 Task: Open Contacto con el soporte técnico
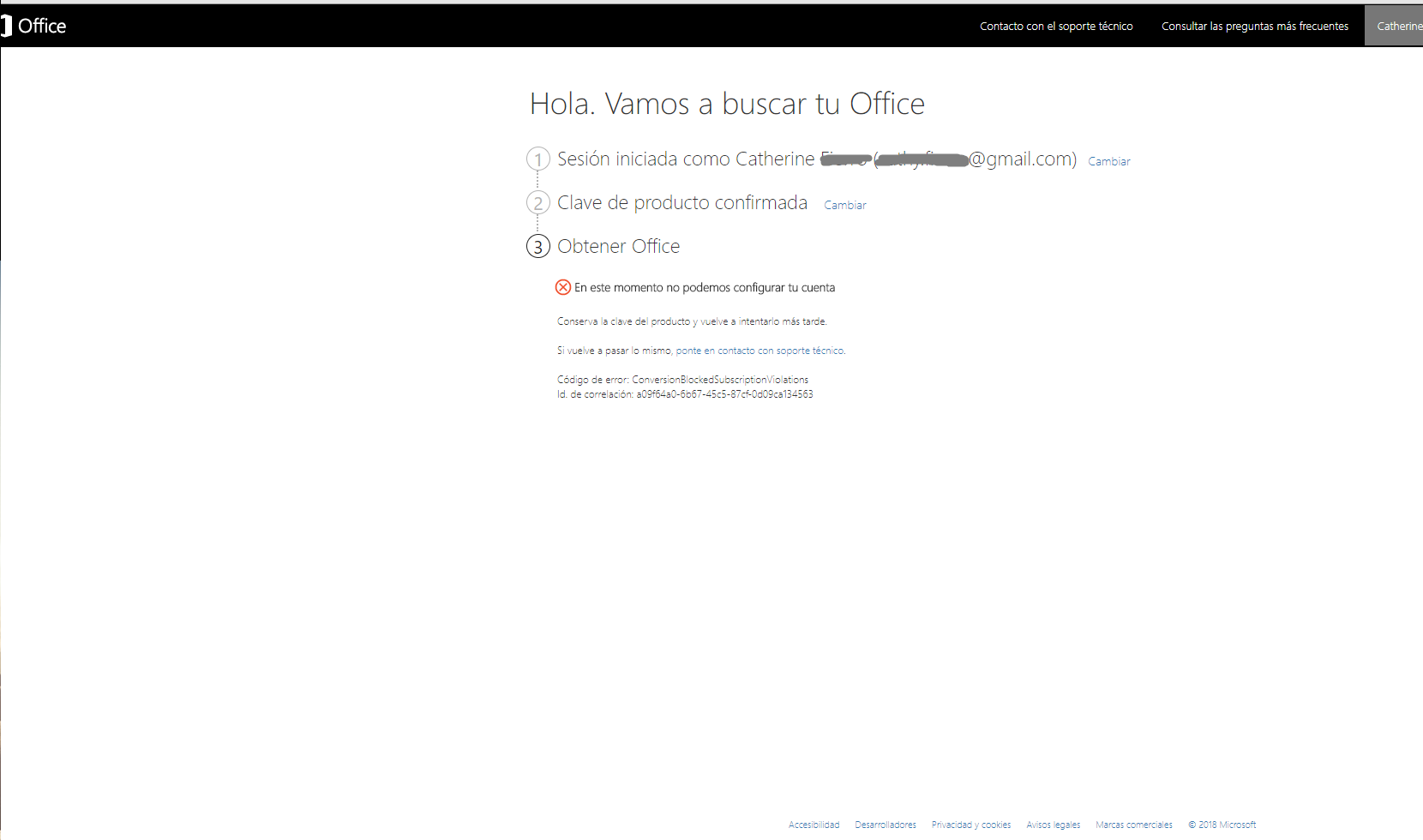tap(1056, 27)
